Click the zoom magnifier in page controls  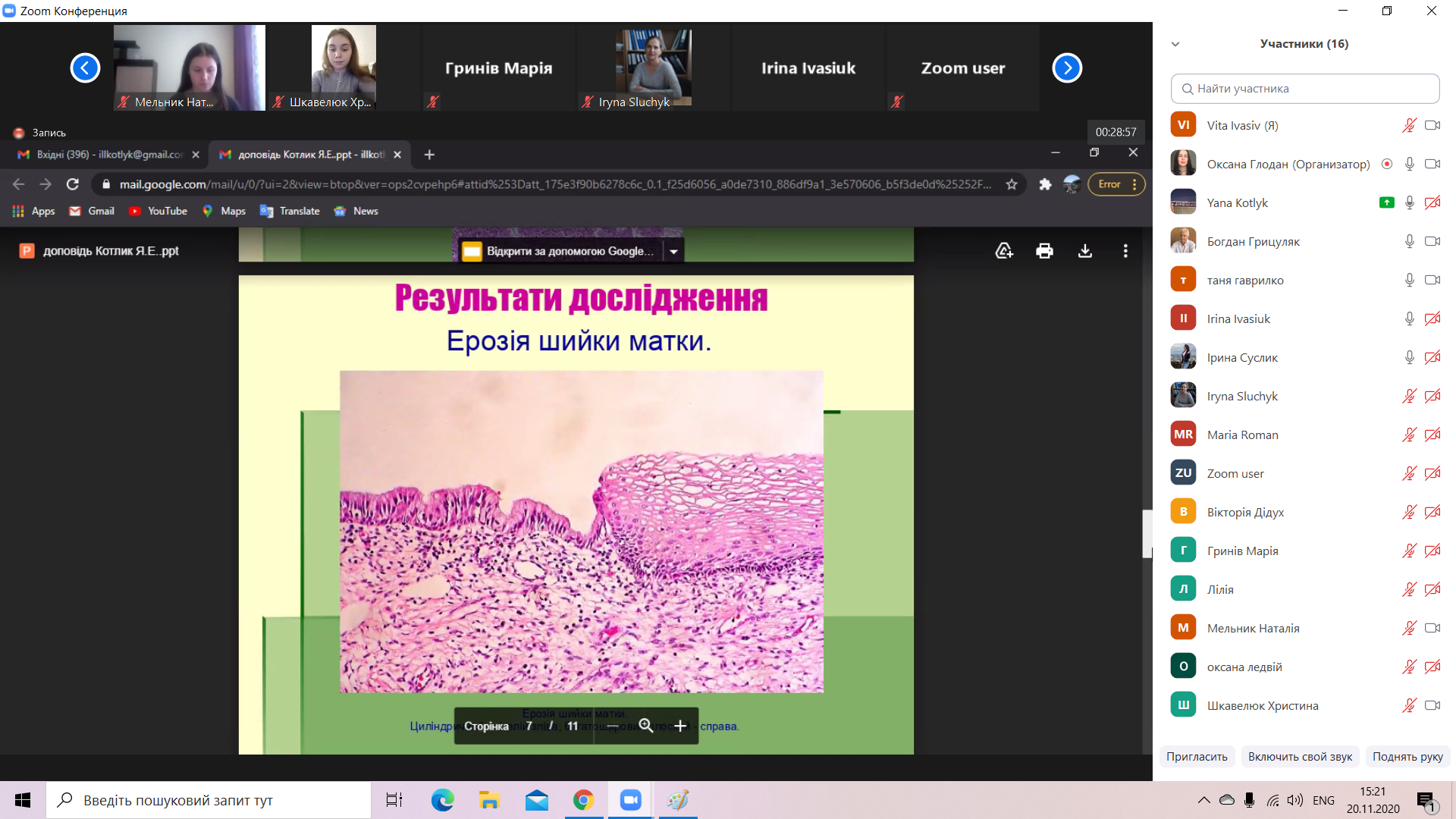point(646,726)
